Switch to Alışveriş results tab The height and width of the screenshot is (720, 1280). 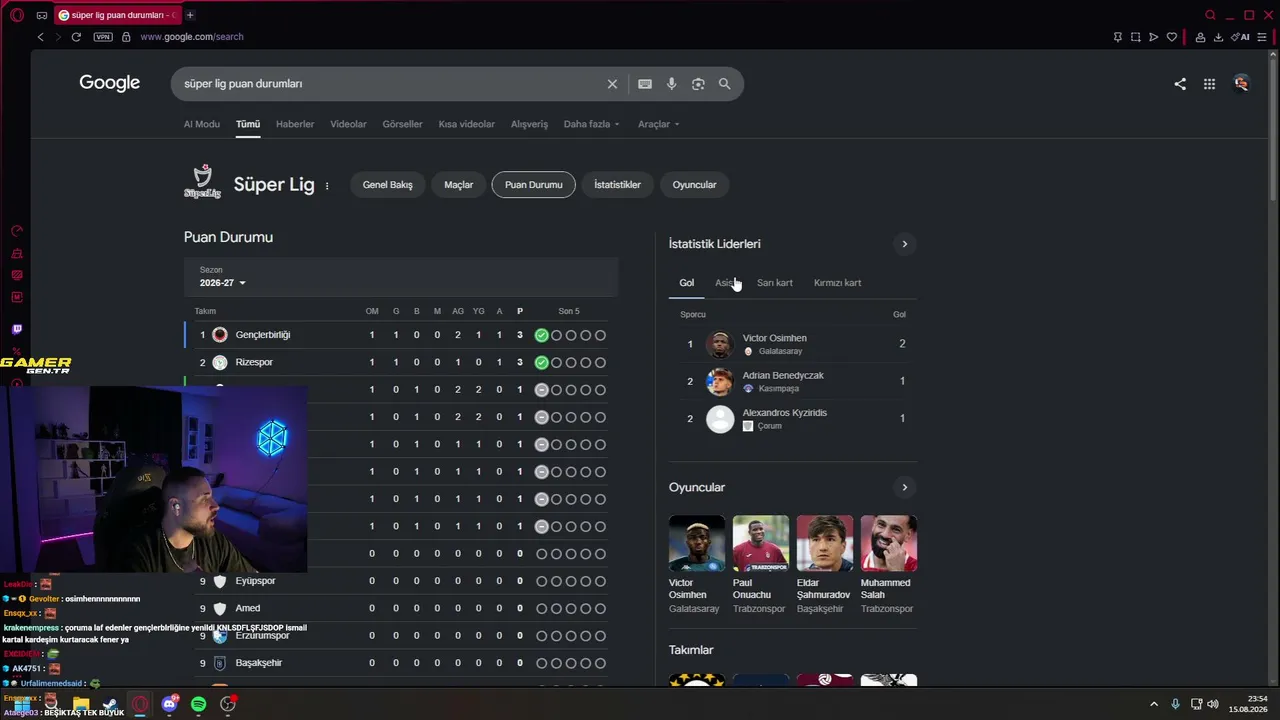click(530, 124)
